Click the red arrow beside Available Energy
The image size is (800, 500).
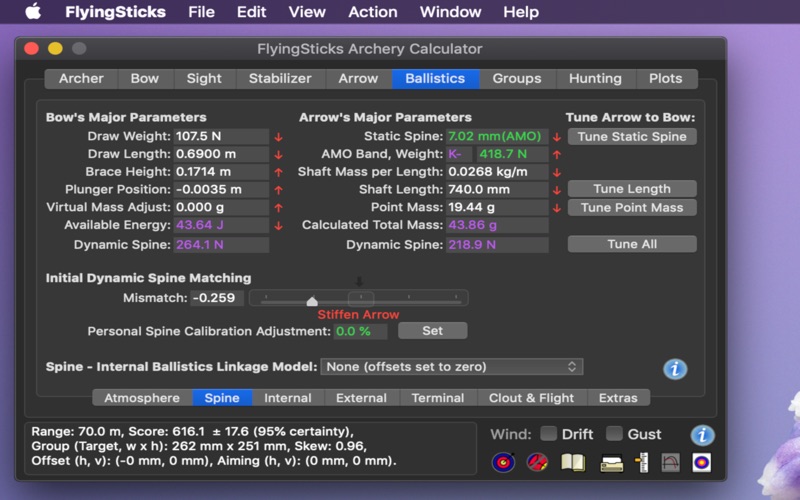point(279,226)
